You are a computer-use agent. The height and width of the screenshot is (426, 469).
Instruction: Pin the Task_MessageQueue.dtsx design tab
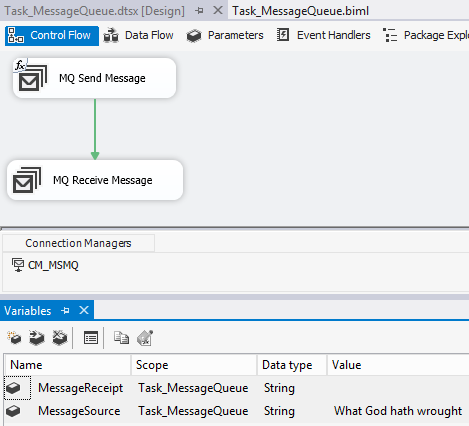point(199,11)
